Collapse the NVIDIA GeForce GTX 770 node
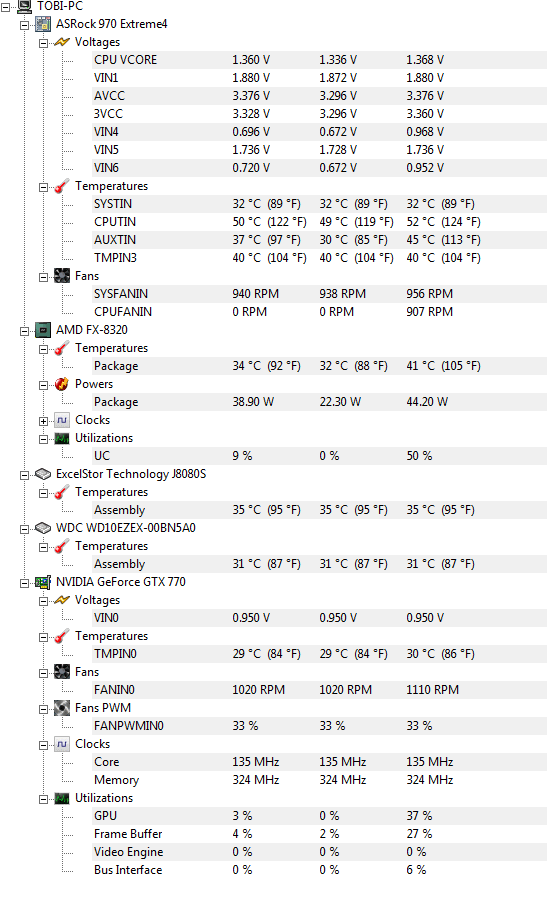This screenshot has height=905, width=547. [x=24, y=583]
